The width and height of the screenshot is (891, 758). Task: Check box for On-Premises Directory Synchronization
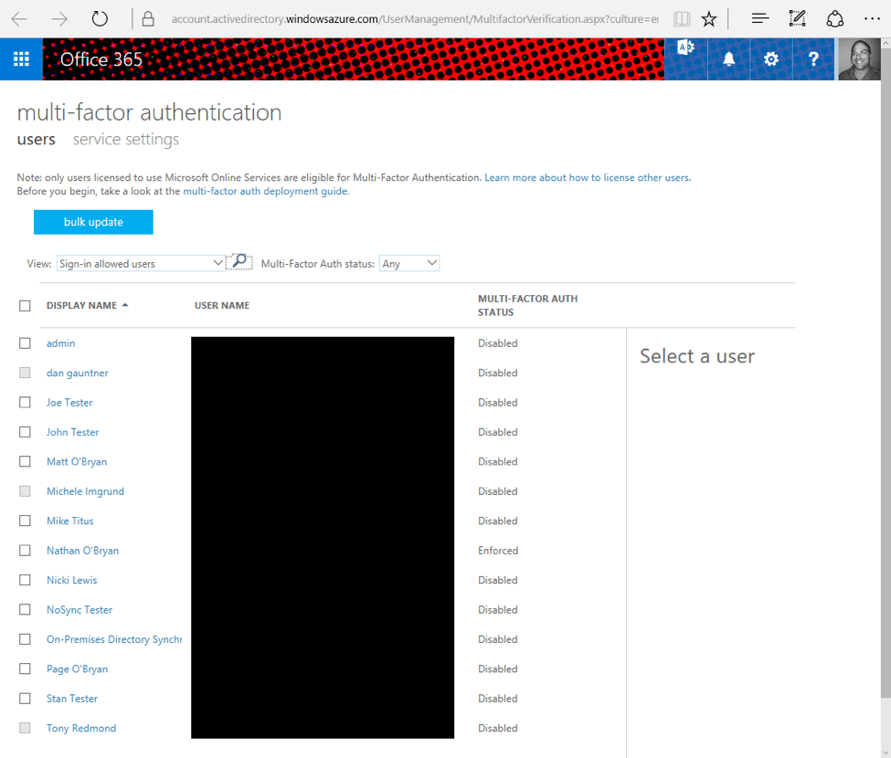pos(24,639)
